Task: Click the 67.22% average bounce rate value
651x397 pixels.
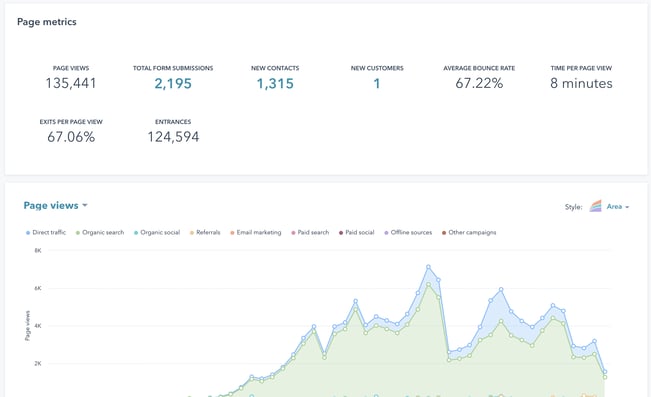Action: click(x=479, y=83)
